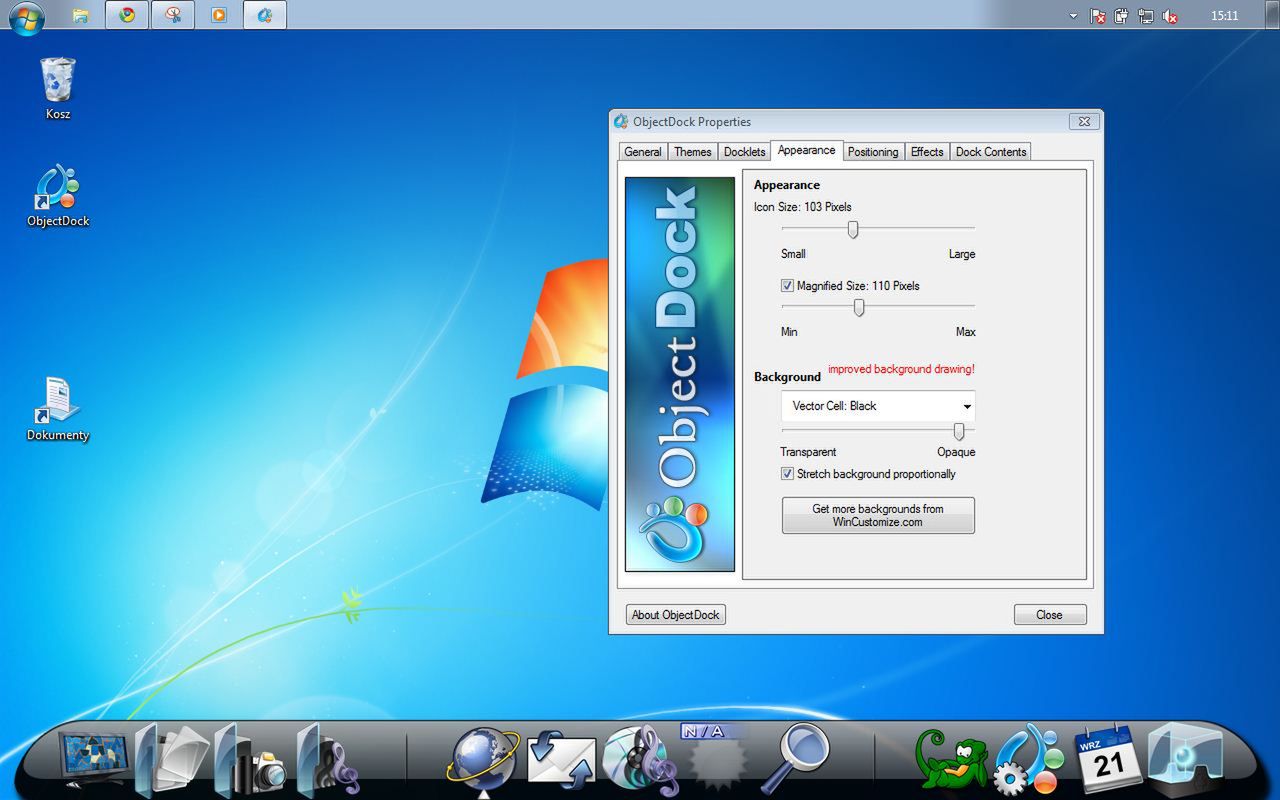Click the Icon Size slider handle
This screenshot has width=1280, height=800.
[x=853, y=229]
